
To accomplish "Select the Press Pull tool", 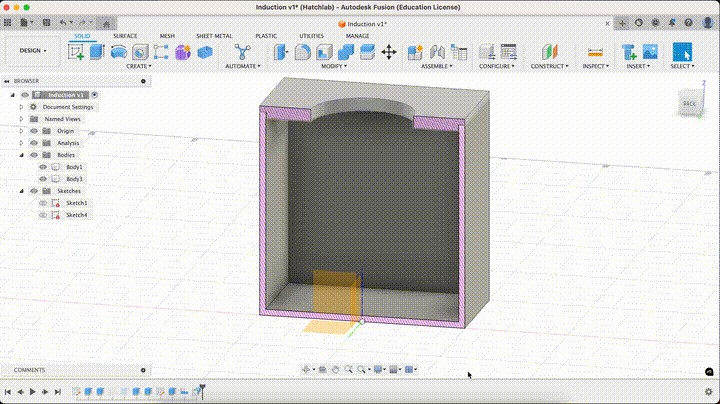I will tap(280, 52).
